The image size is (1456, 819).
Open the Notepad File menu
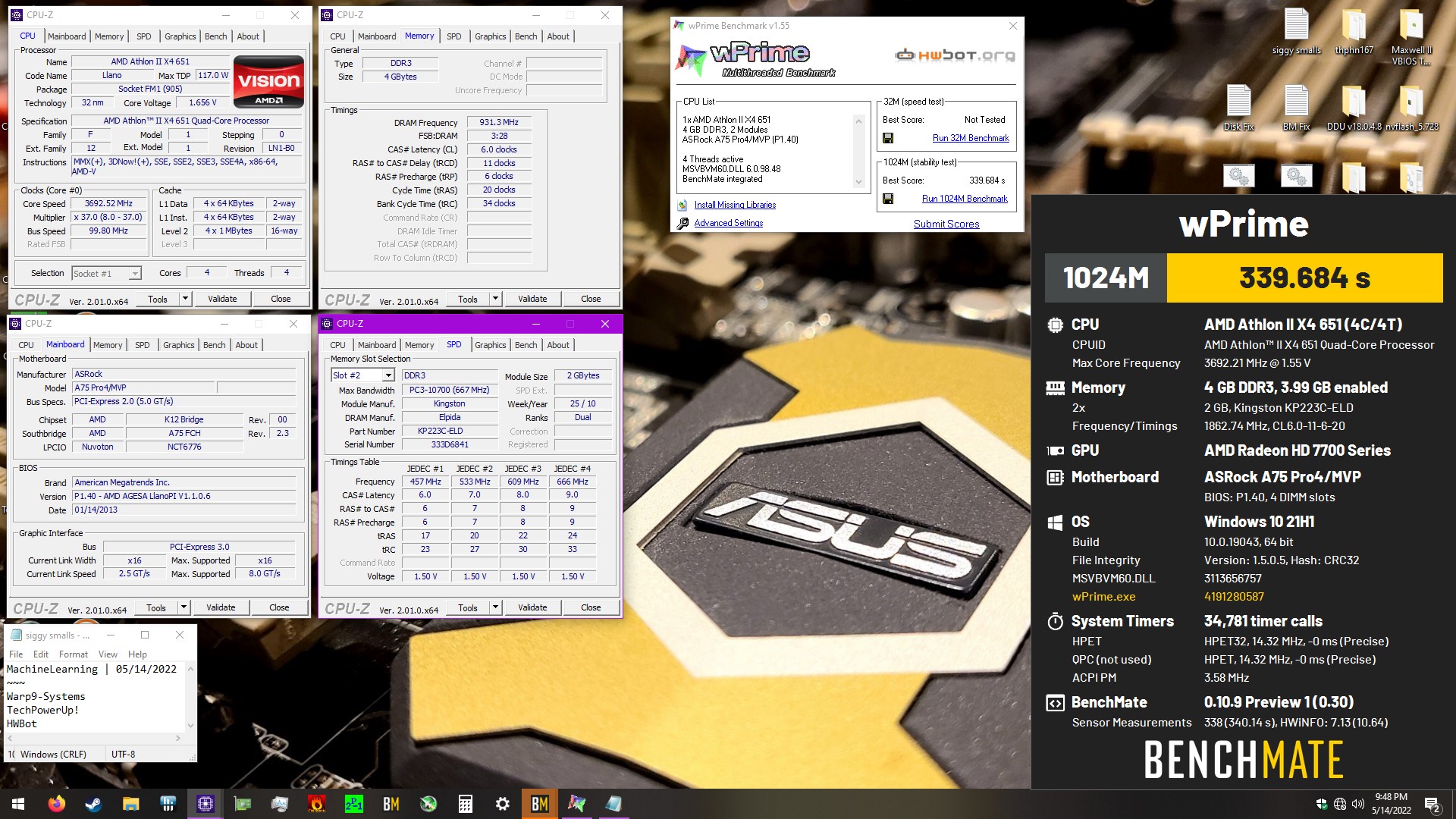coord(16,654)
